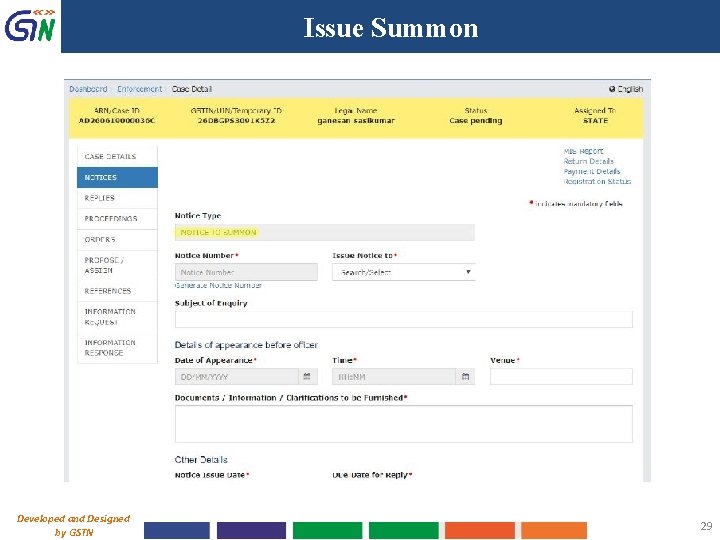Click the Documents / Information / Clarifications text area
Screen dimensions: 720x540
pos(404,424)
